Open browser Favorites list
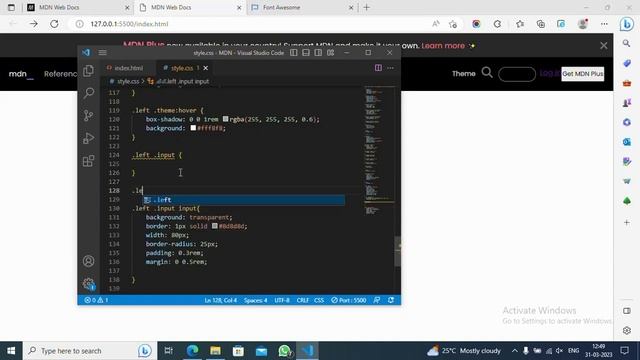640x360 pixels. [x=520, y=24]
